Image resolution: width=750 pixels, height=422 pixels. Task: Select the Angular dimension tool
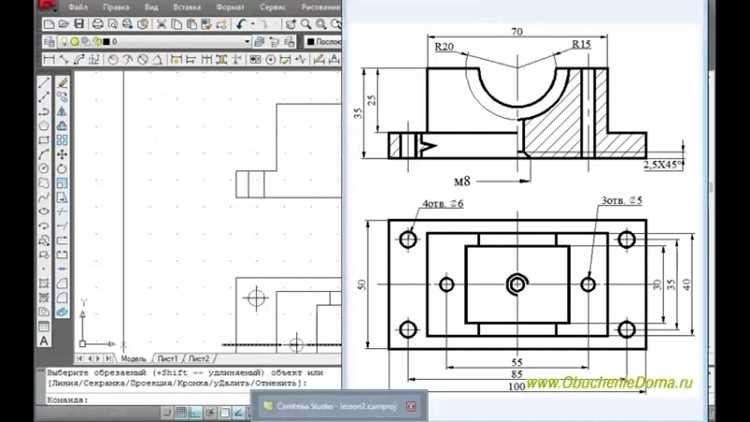pos(157,60)
